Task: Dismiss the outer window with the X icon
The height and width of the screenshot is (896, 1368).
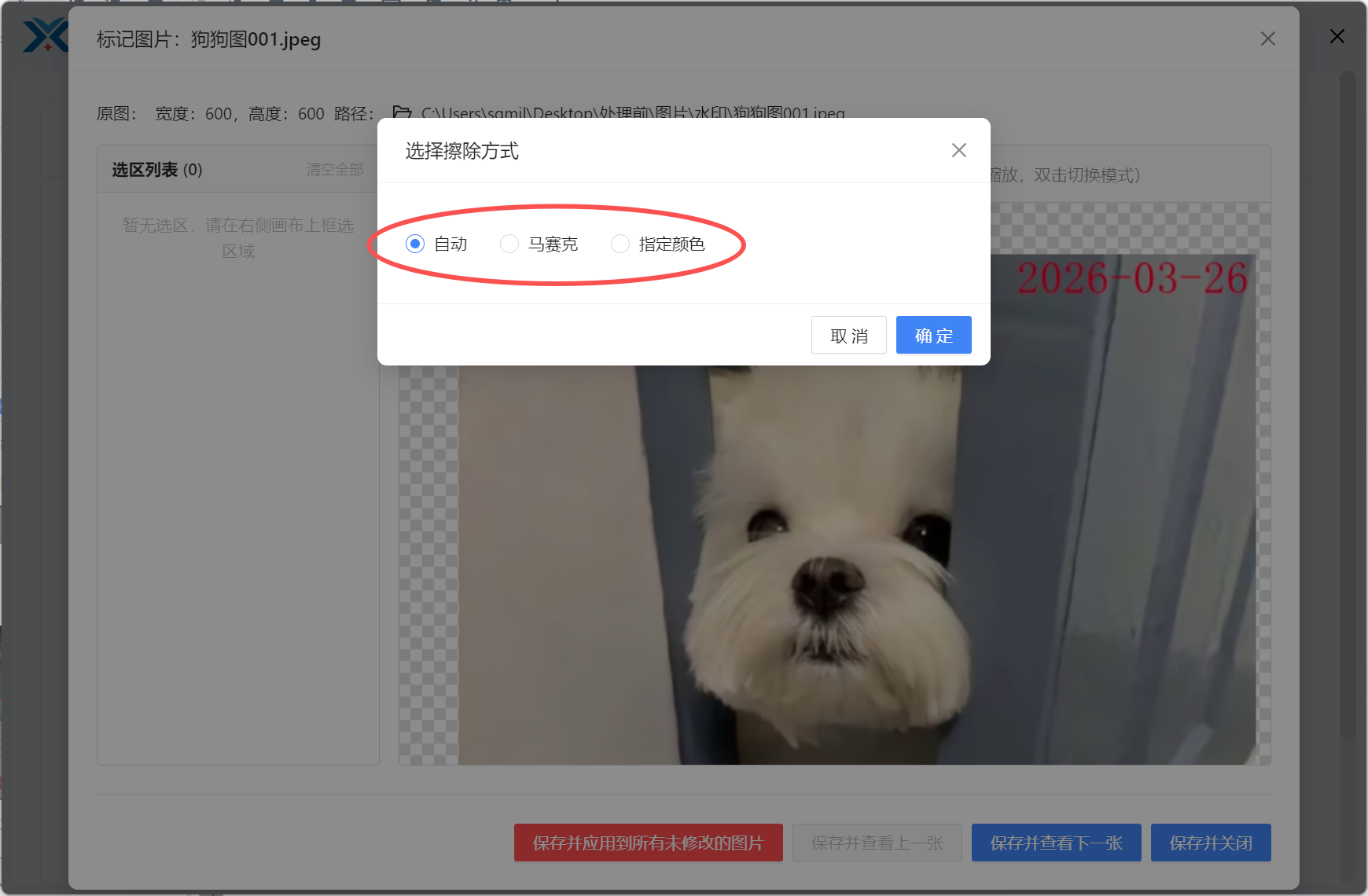Action: (x=1336, y=36)
